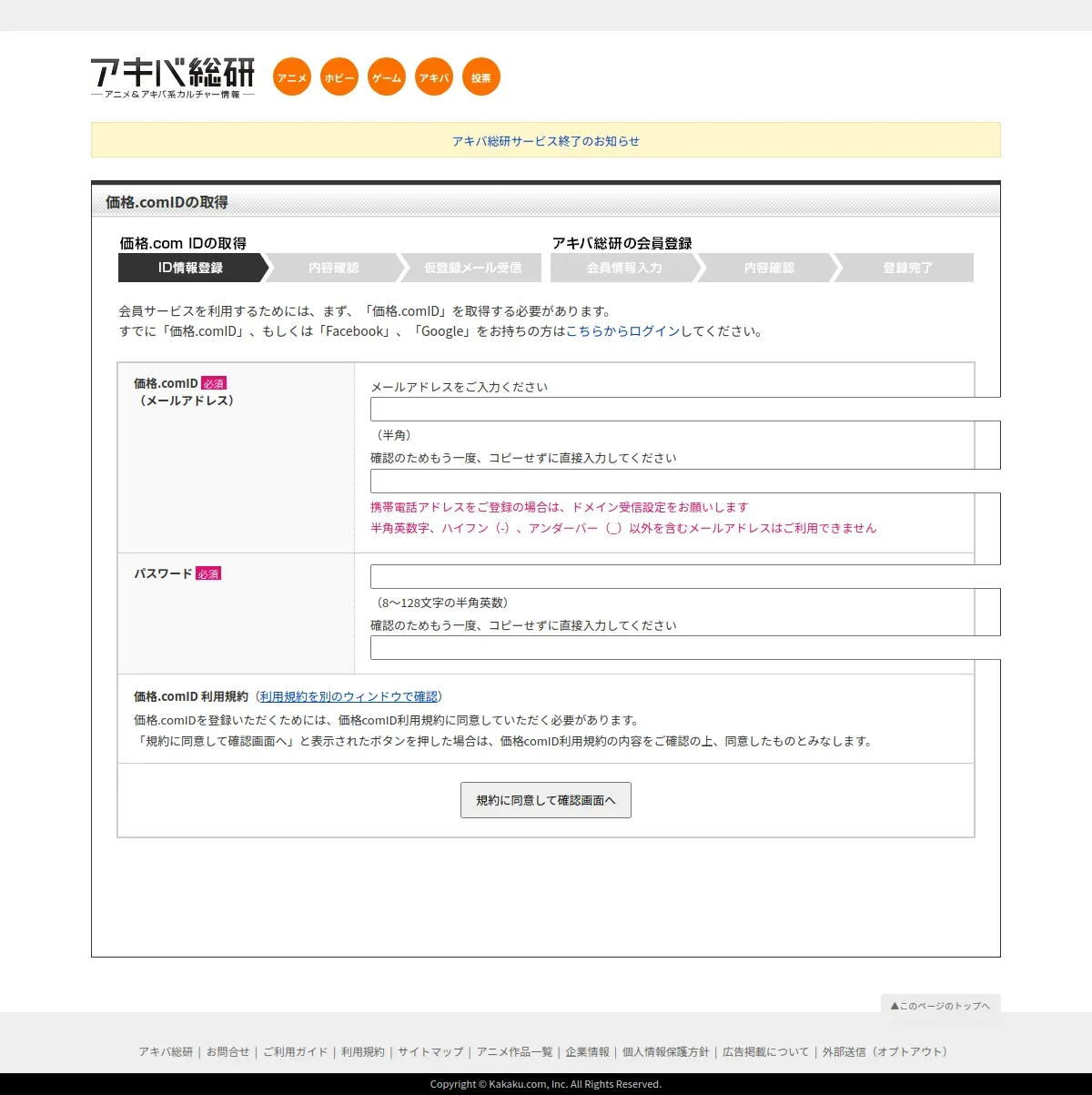The height and width of the screenshot is (1095, 1092).
Task: Select the ID情報登録 step tab
Action: 191,268
